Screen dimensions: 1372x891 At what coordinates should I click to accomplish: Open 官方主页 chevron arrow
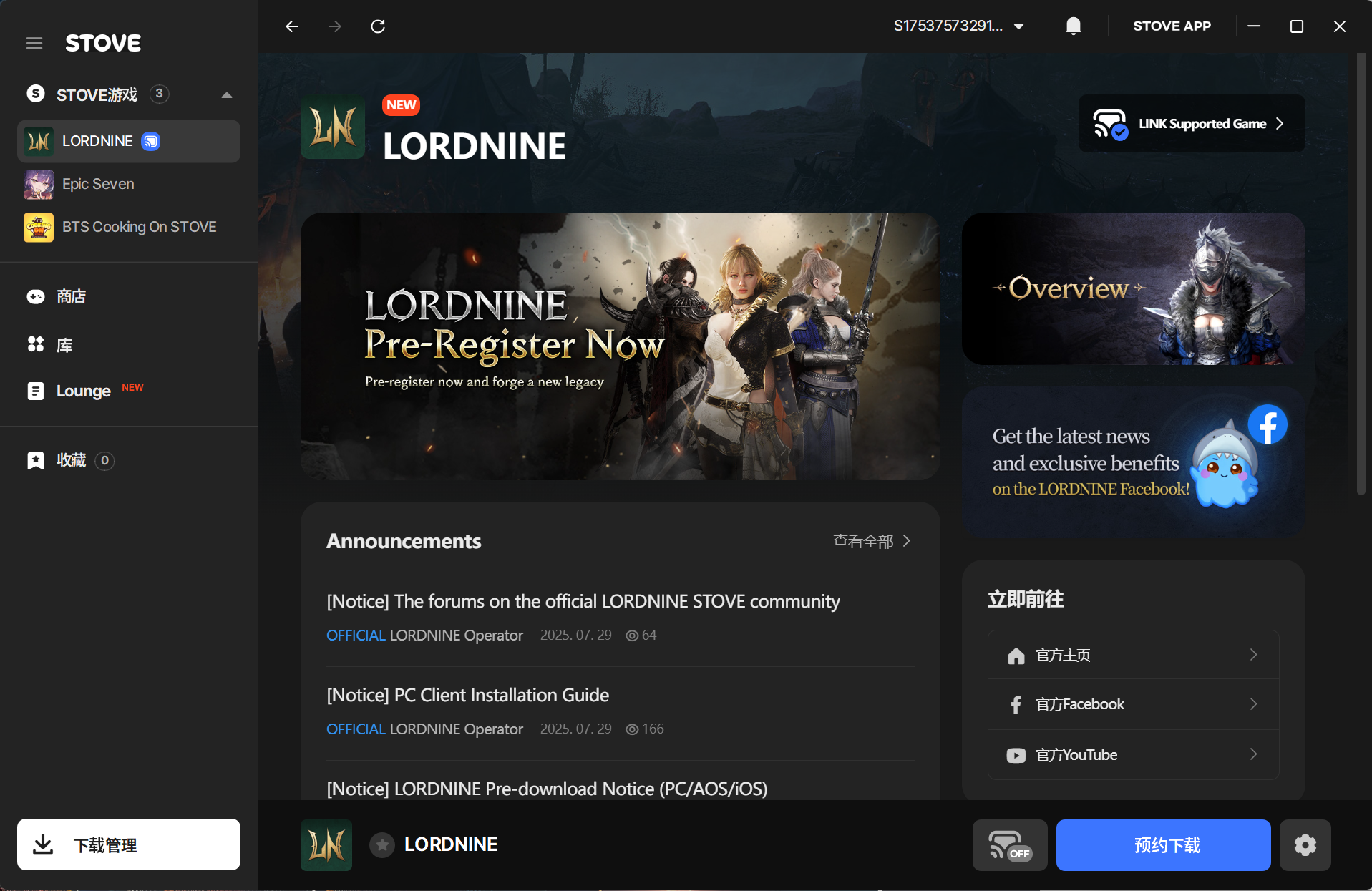point(1253,655)
